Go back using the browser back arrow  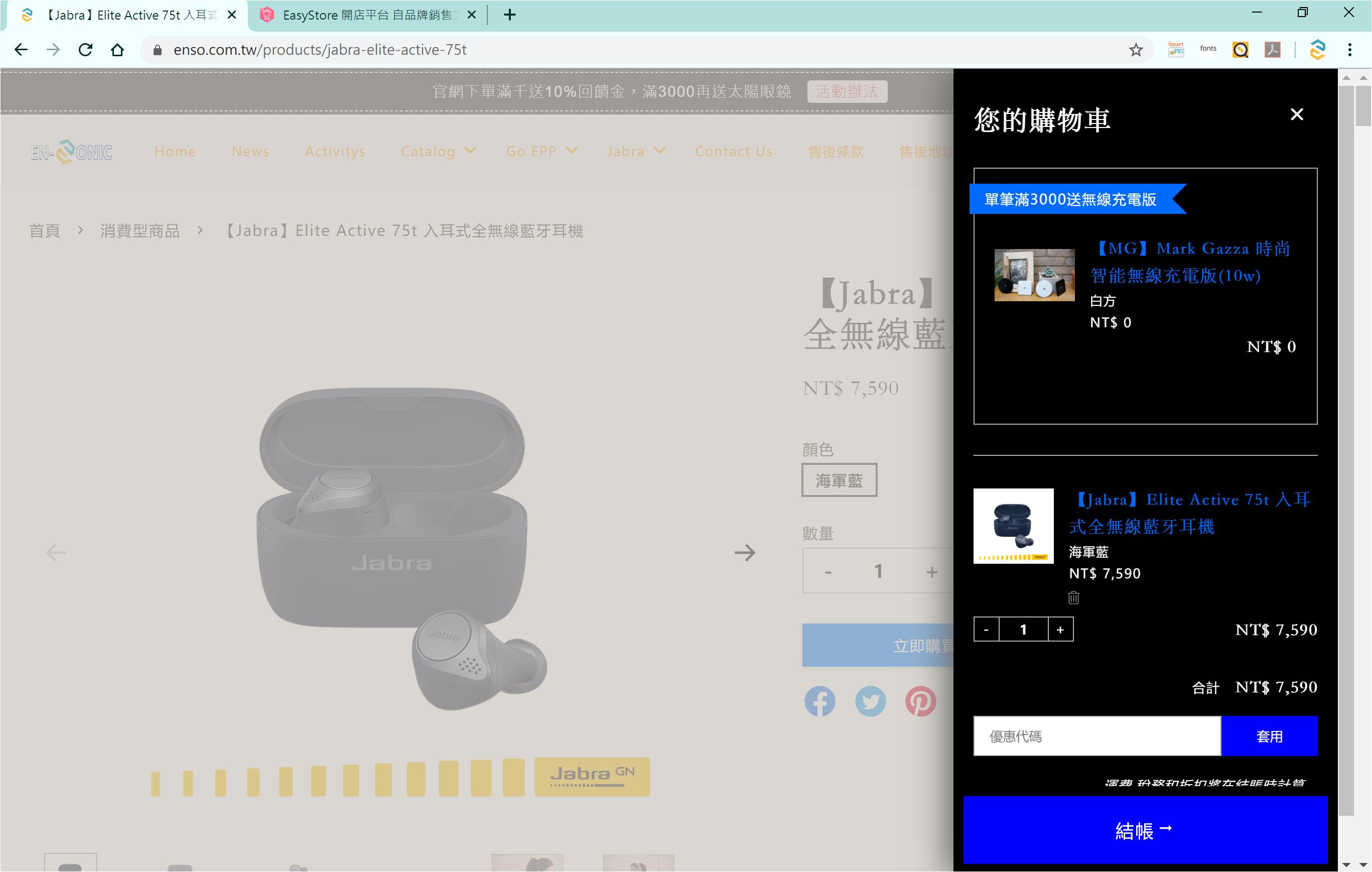point(21,50)
